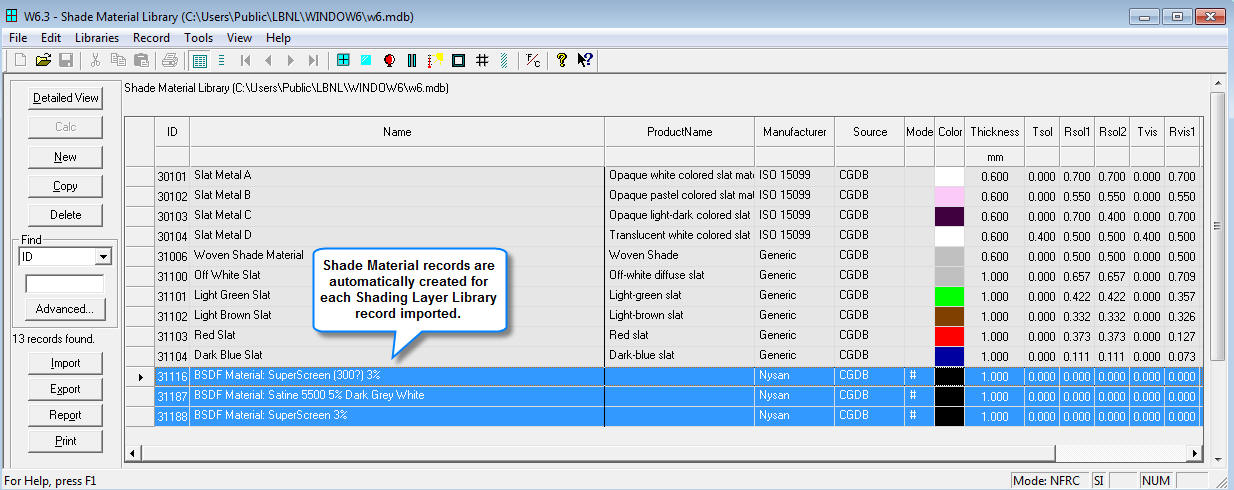Open the Help menu
The height and width of the screenshot is (490, 1234).
(279, 38)
